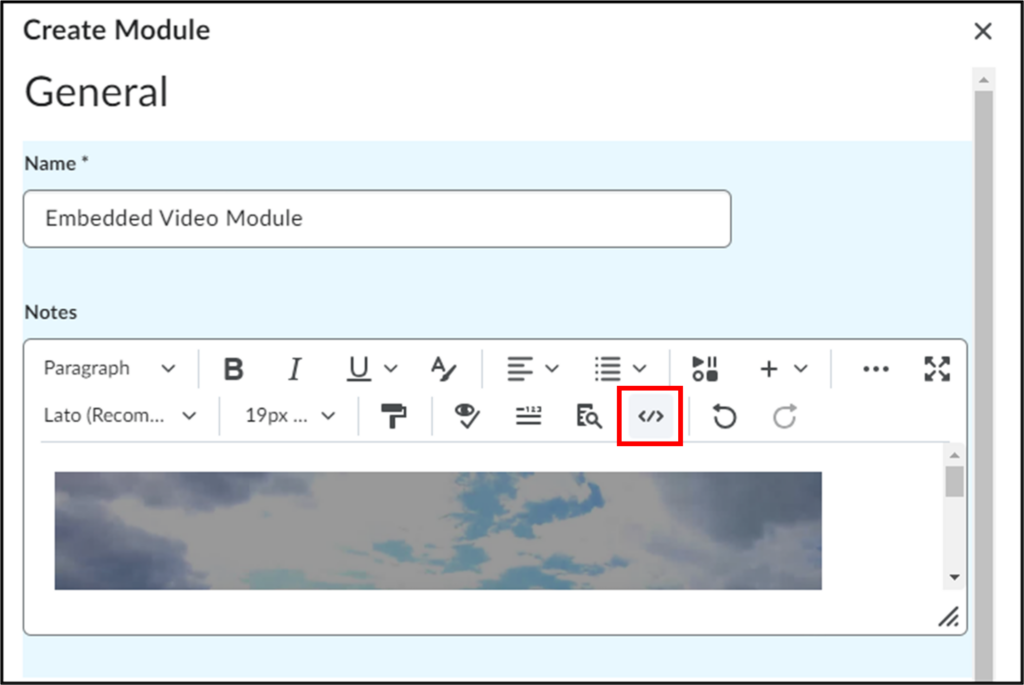
Task: Click the embedded sky video thumbnail
Action: pyautogui.click(x=438, y=530)
